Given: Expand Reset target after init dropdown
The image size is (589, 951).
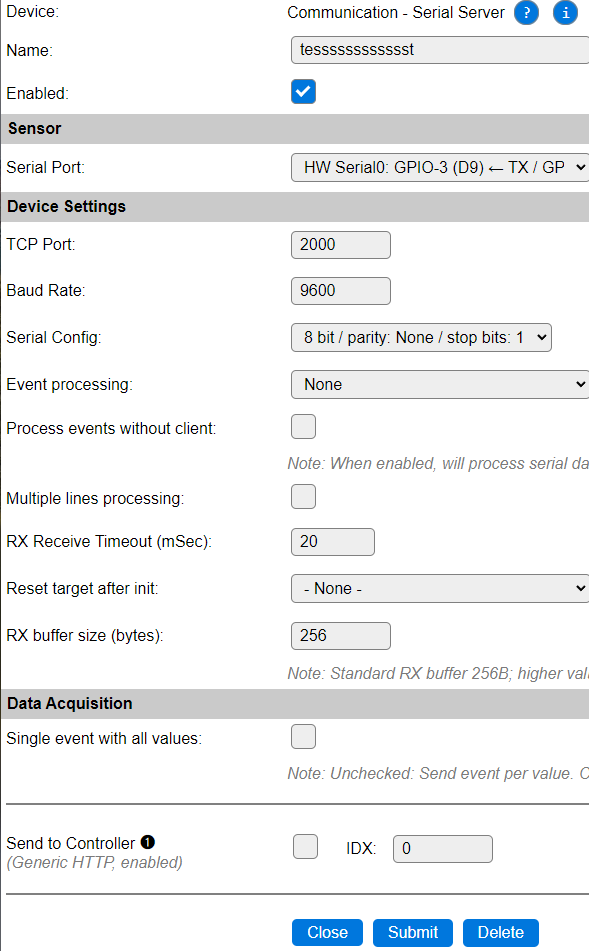Looking at the screenshot, I should click(x=440, y=588).
